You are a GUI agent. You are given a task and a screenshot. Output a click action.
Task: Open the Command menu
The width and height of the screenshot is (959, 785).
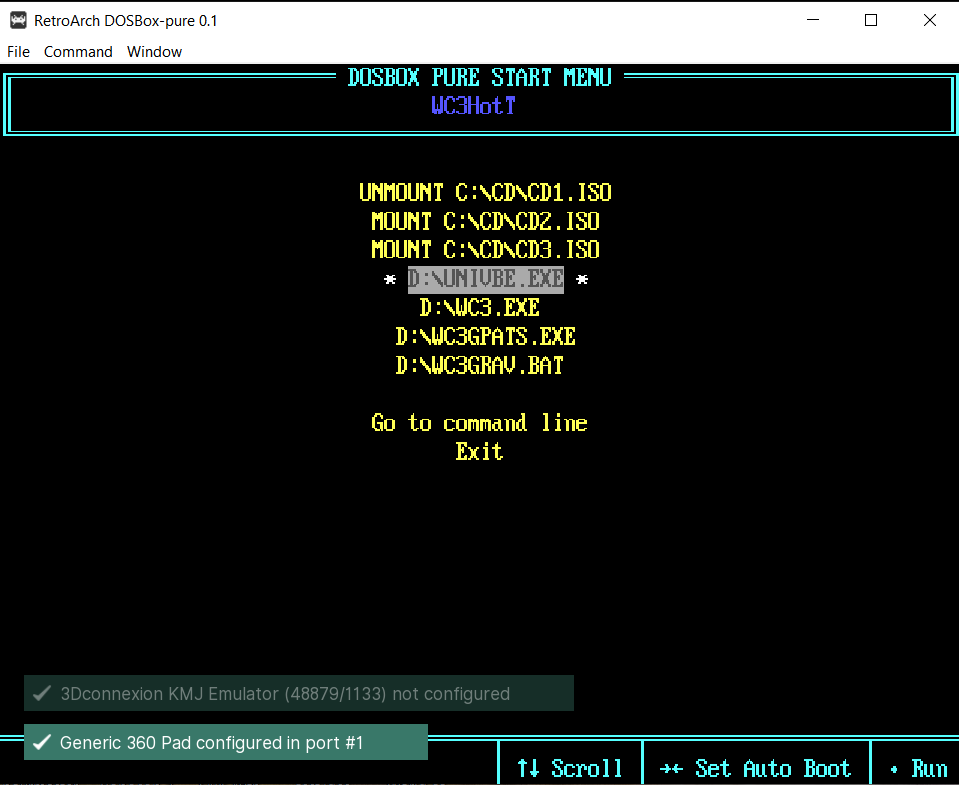tap(78, 51)
